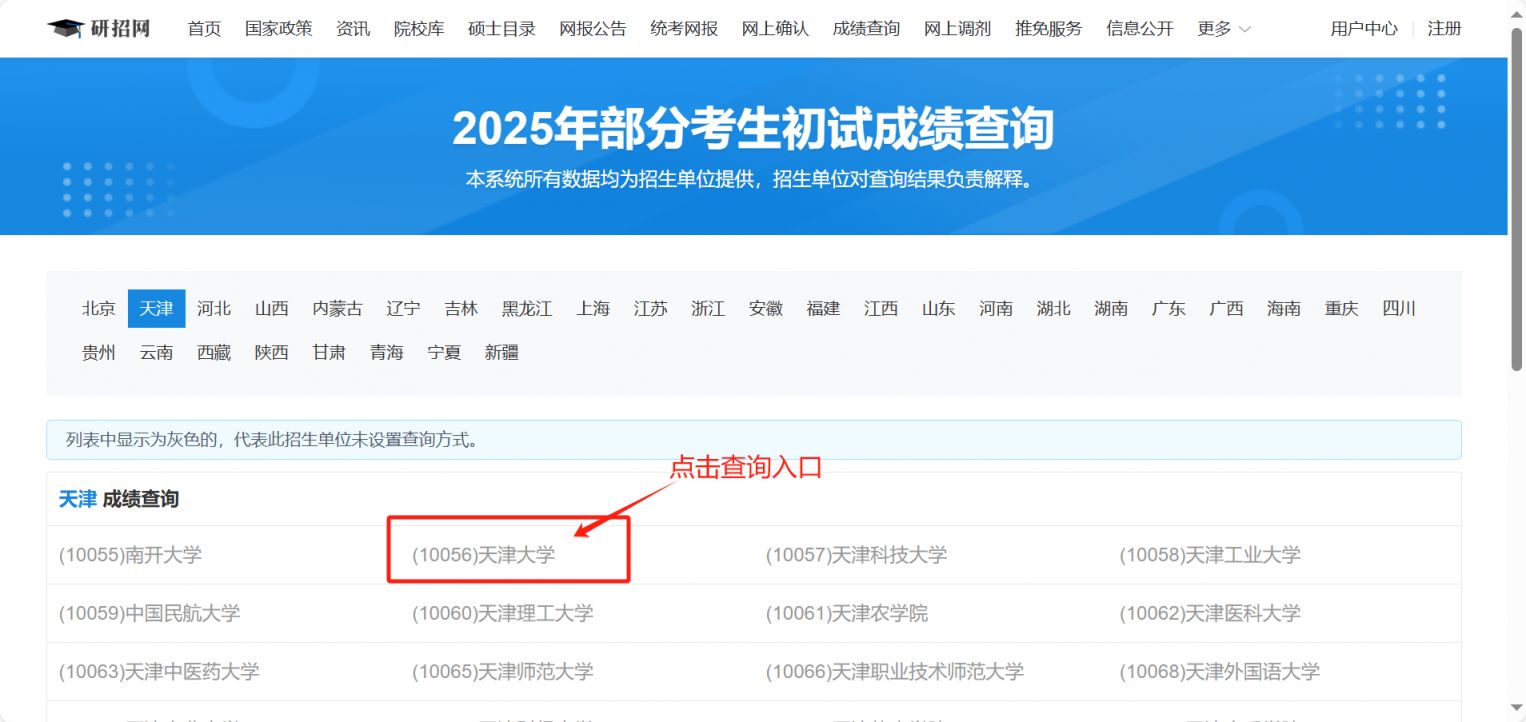
Task: Open the 首页 nav item
Action: tap(204, 29)
